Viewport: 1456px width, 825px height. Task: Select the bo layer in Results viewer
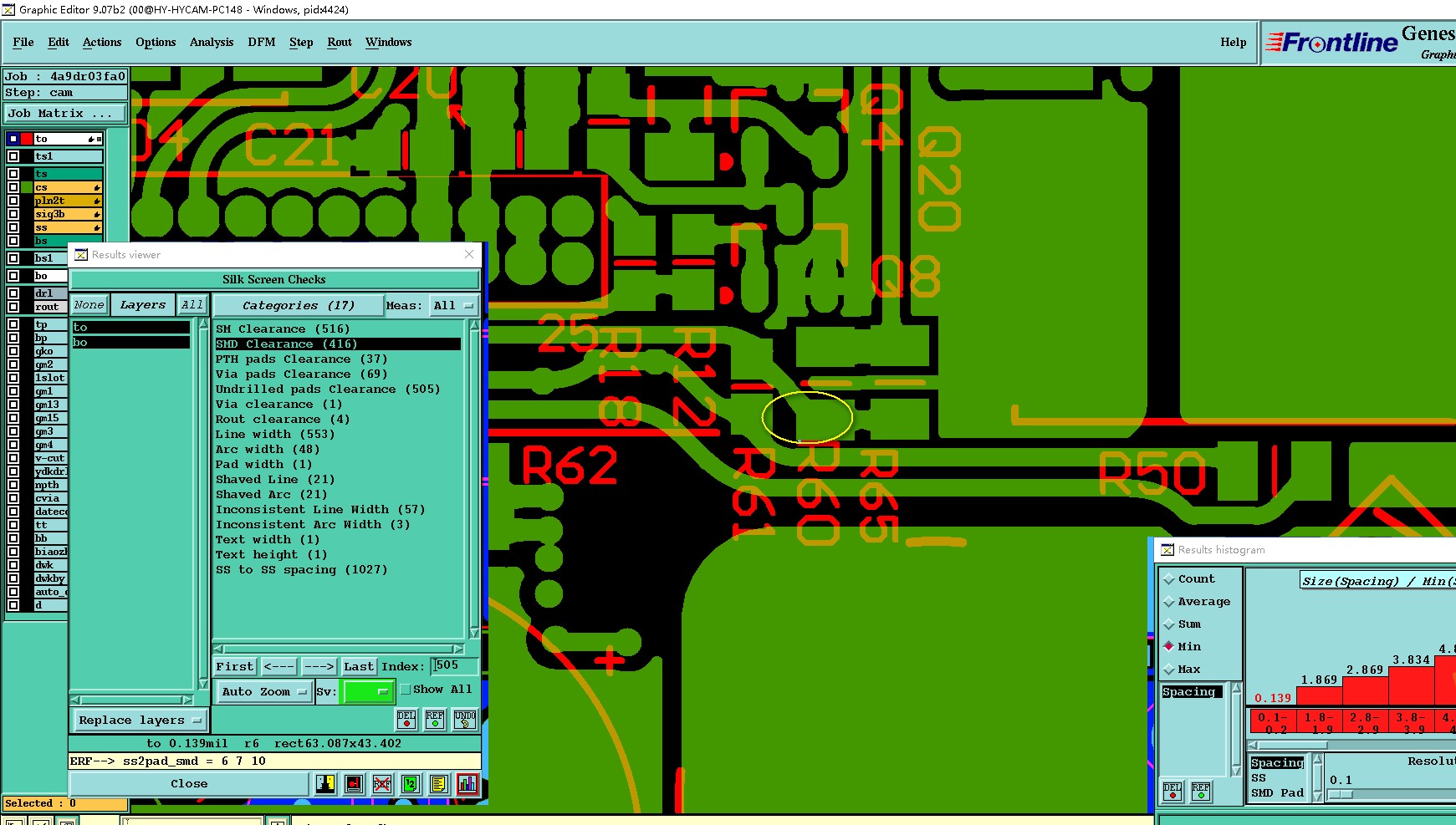coord(130,343)
